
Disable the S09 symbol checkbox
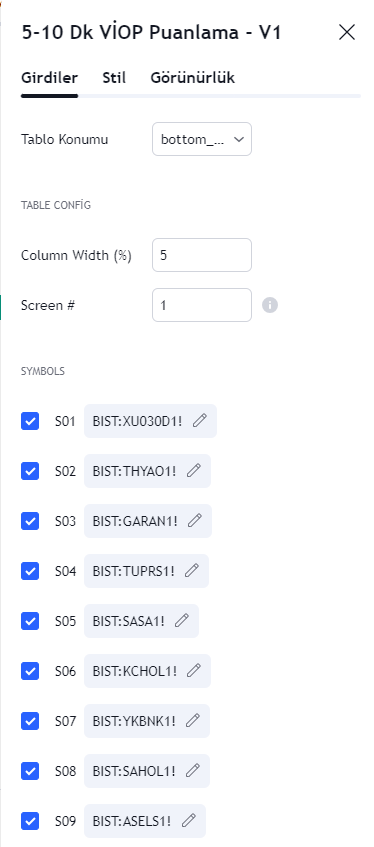pos(30,821)
